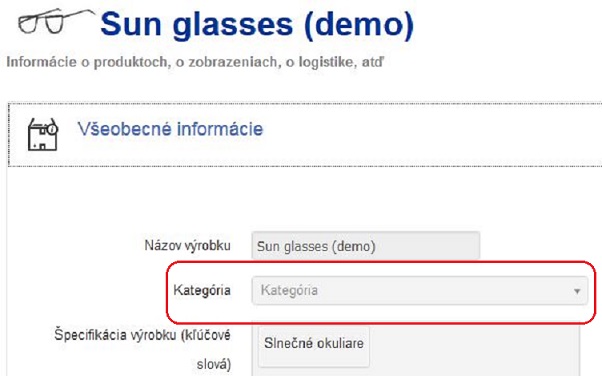The height and width of the screenshot is (376, 602).
Task: Click the small info badge on the shop icon
Action: [x=53, y=129]
